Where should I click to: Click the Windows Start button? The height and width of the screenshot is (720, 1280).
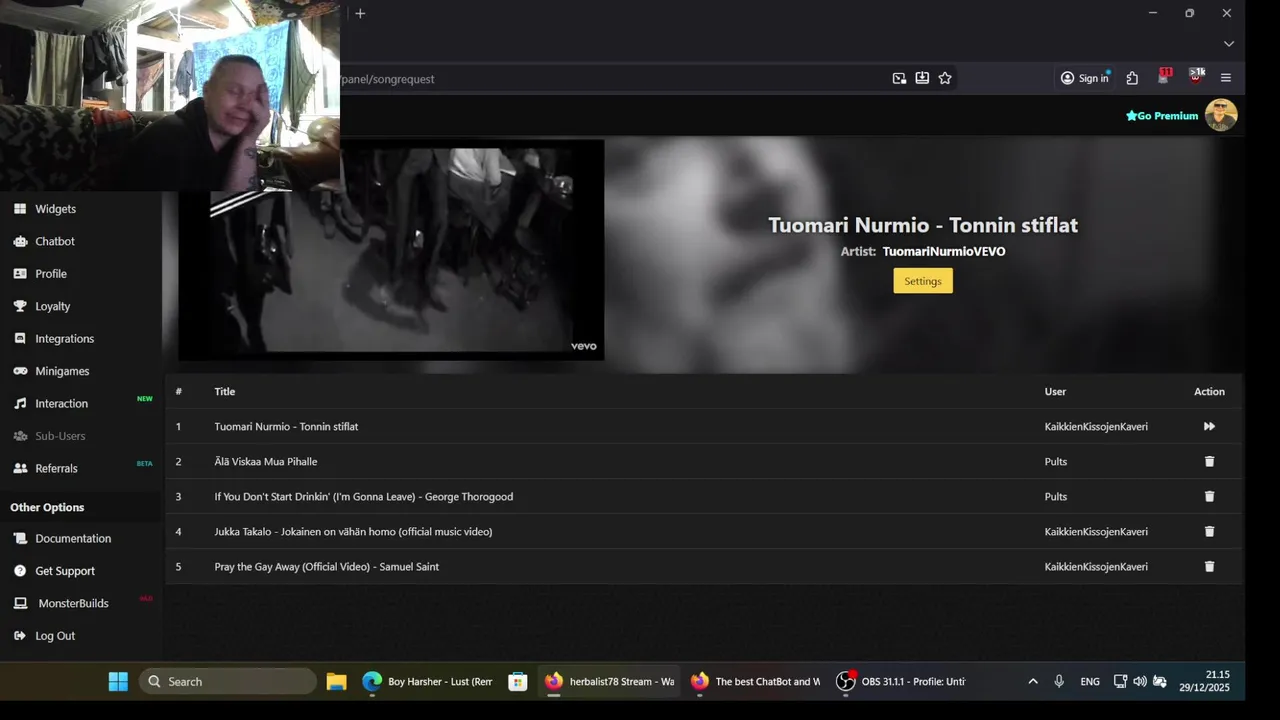[118, 681]
